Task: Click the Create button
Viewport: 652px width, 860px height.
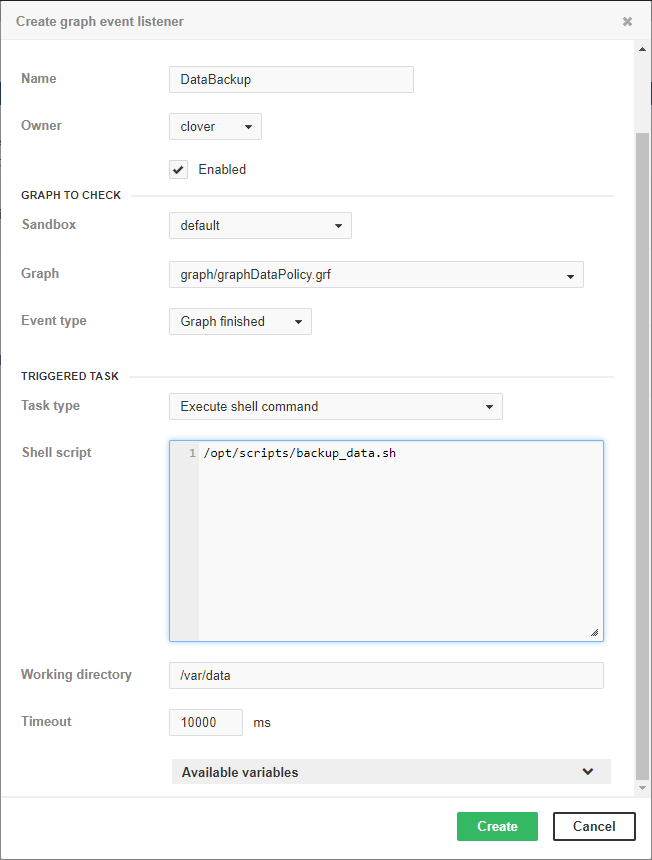Action: pyautogui.click(x=497, y=826)
